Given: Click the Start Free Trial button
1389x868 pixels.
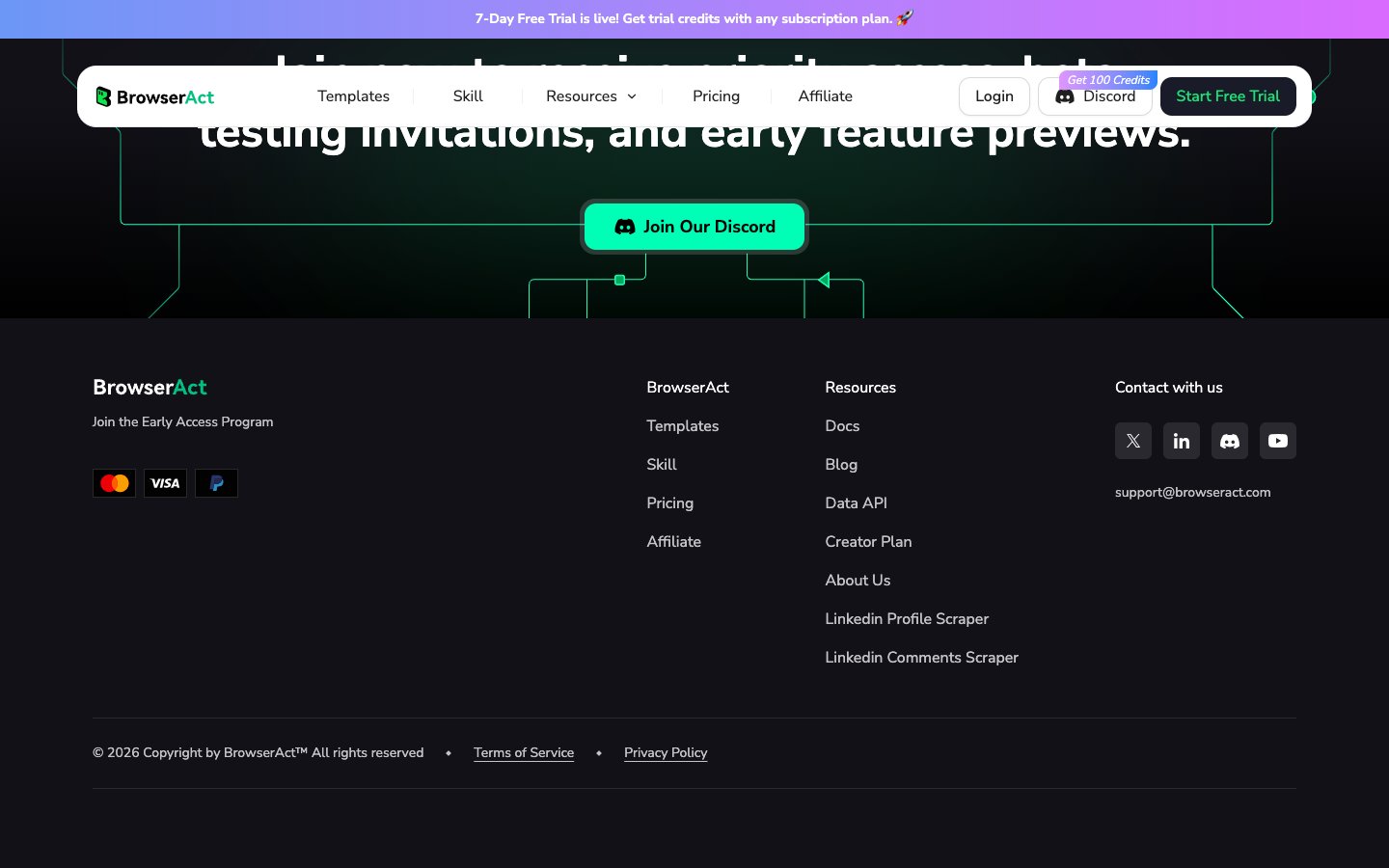Looking at the screenshot, I should [x=1227, y=96].
